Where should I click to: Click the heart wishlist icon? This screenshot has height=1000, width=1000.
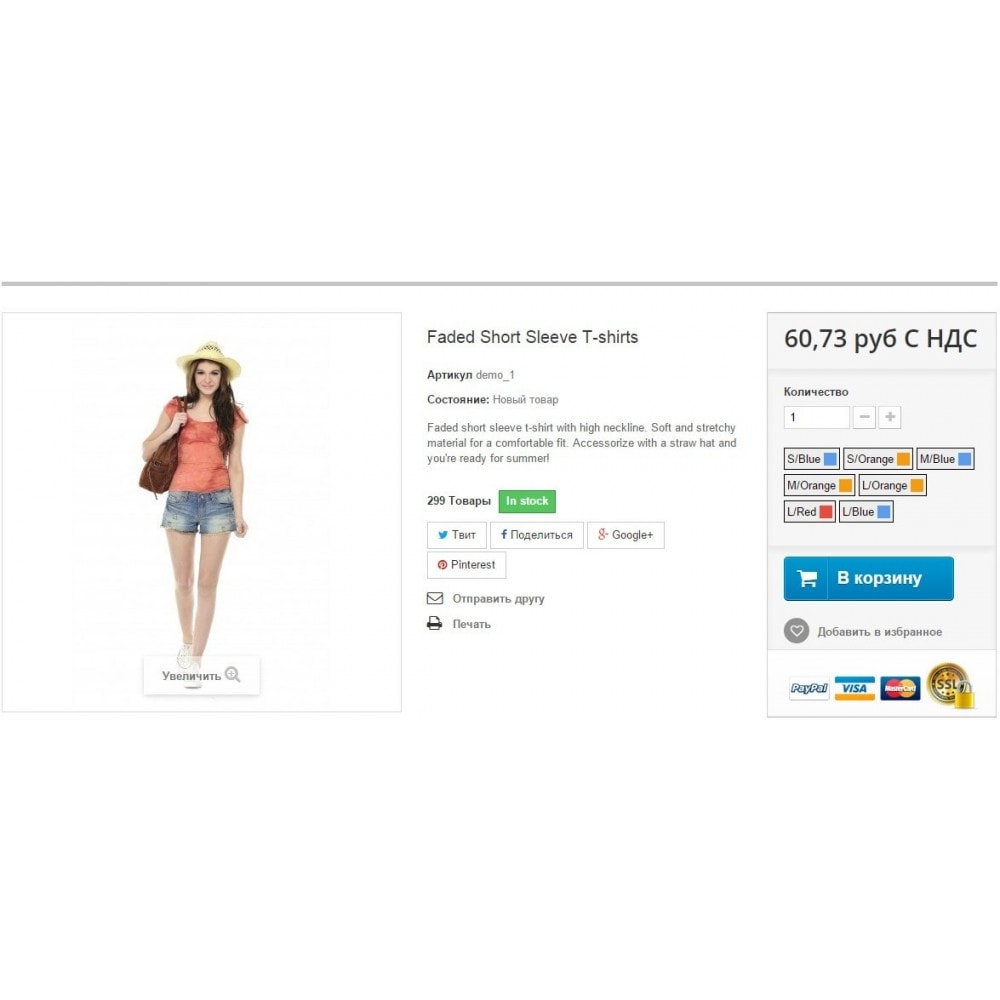796,631
